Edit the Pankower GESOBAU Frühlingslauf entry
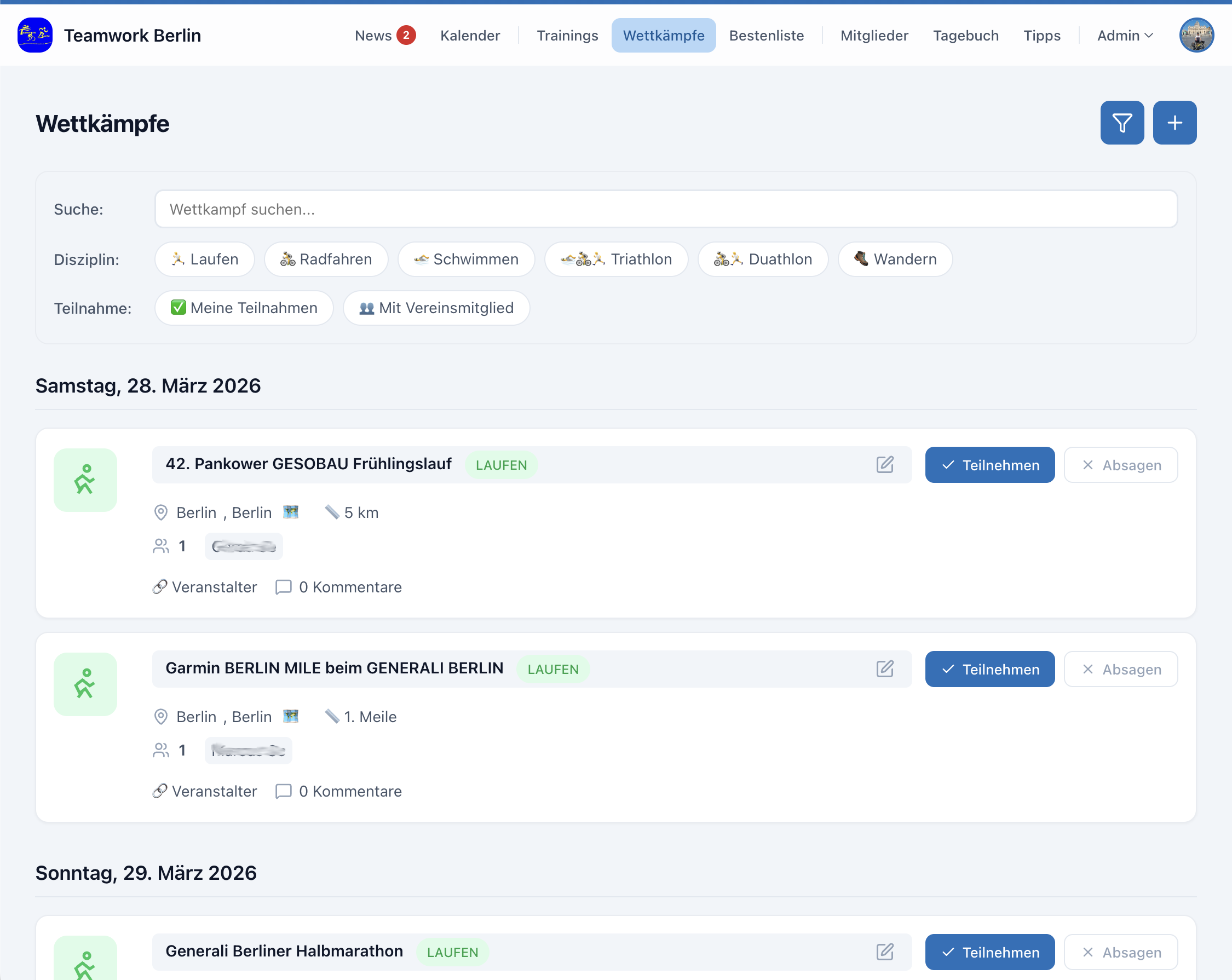The height and width of the screenshot is (980, 1232). point(884,465)
